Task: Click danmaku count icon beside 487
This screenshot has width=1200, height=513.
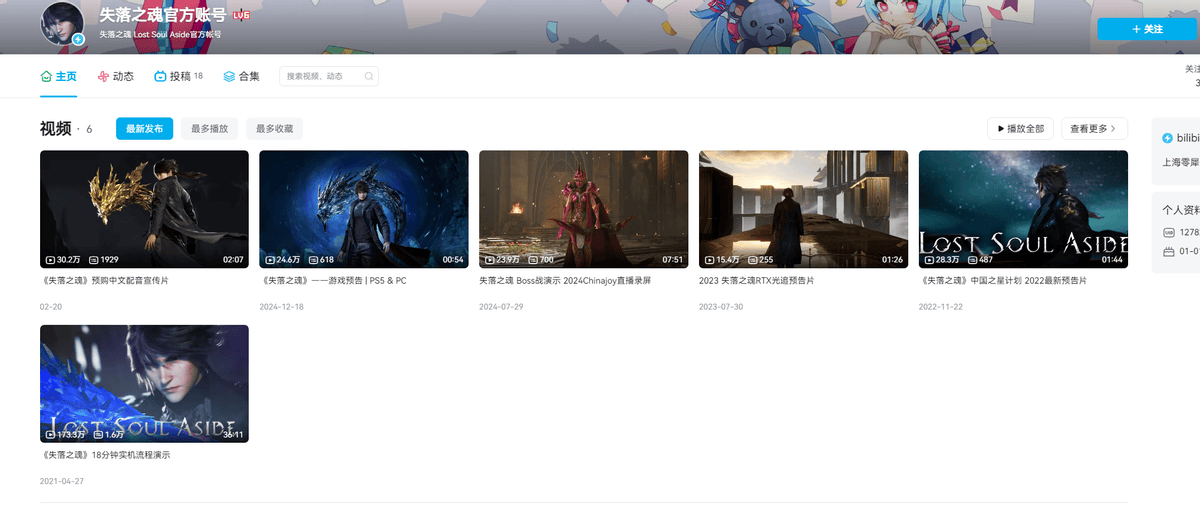Action: coord(972,260)
